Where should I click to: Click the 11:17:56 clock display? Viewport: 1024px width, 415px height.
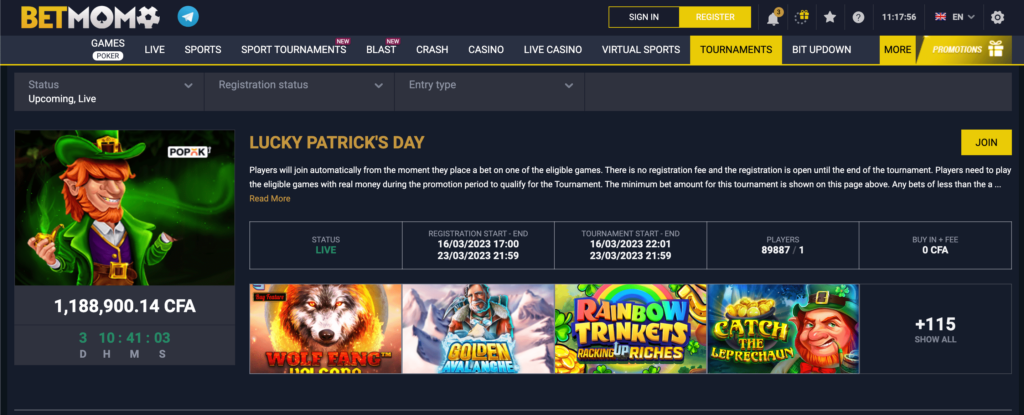point(899,17)
